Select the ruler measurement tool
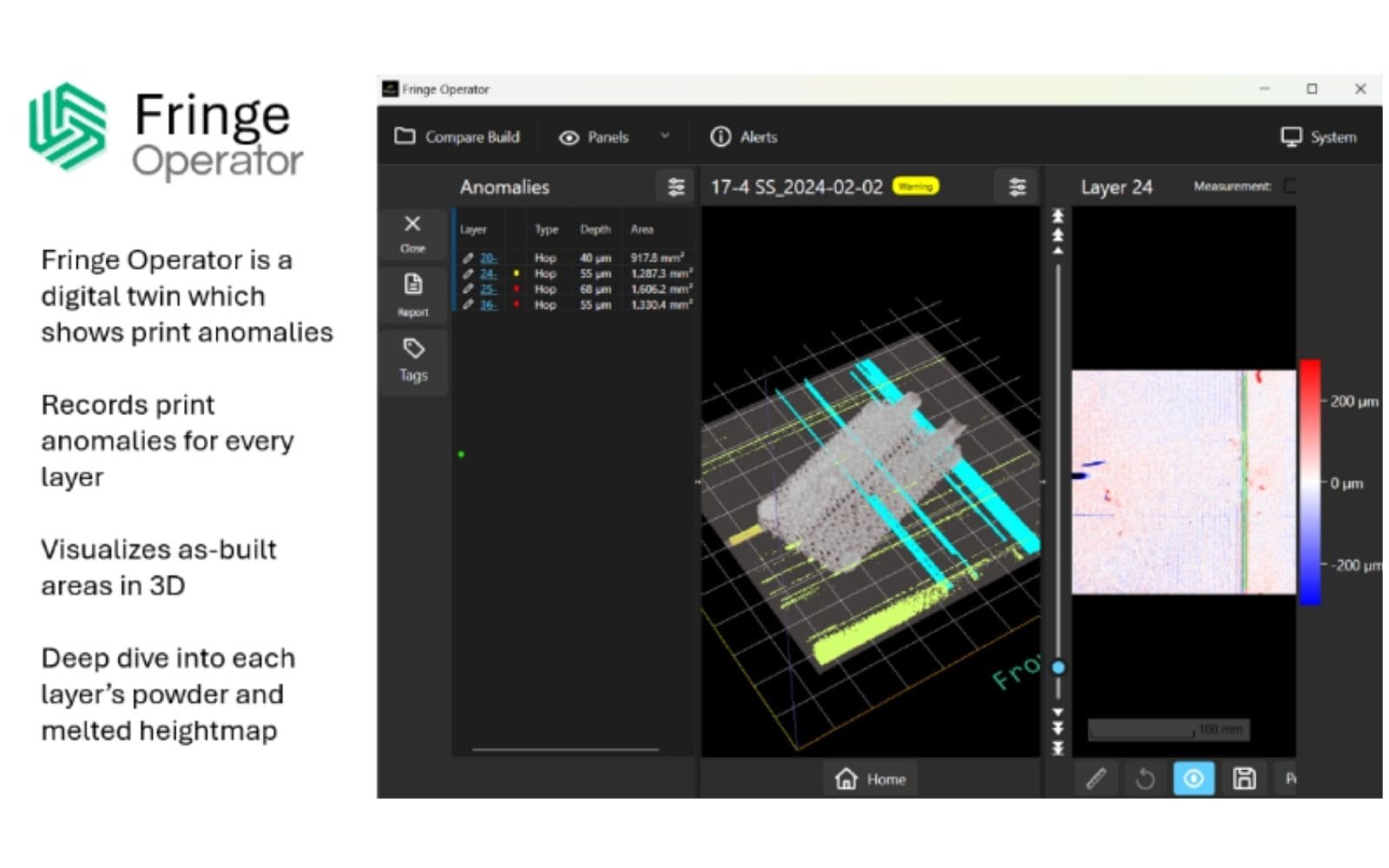The image size is (1389, 868). tap(1096, 779)
